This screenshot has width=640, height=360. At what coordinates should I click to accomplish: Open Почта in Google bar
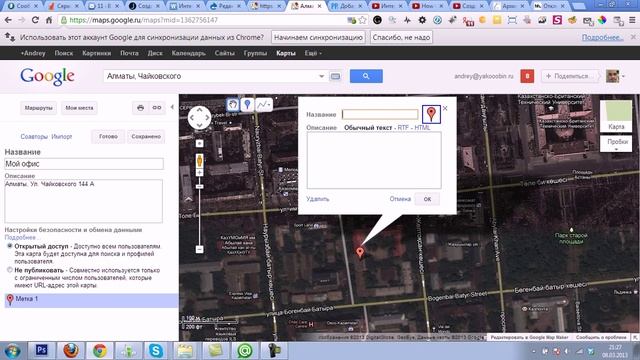[129, 53]
